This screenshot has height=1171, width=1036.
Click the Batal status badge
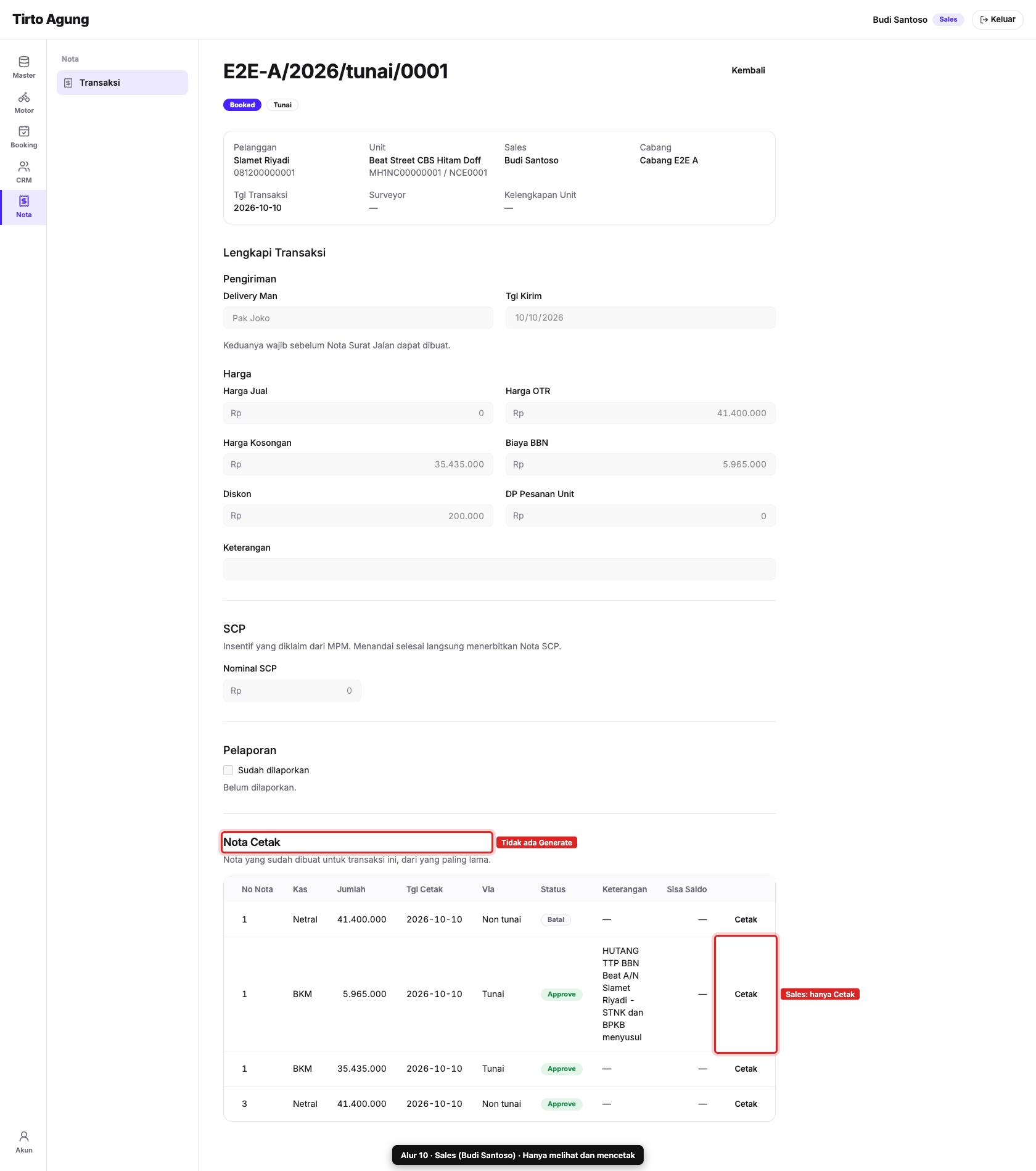click(x=556, y=919)
